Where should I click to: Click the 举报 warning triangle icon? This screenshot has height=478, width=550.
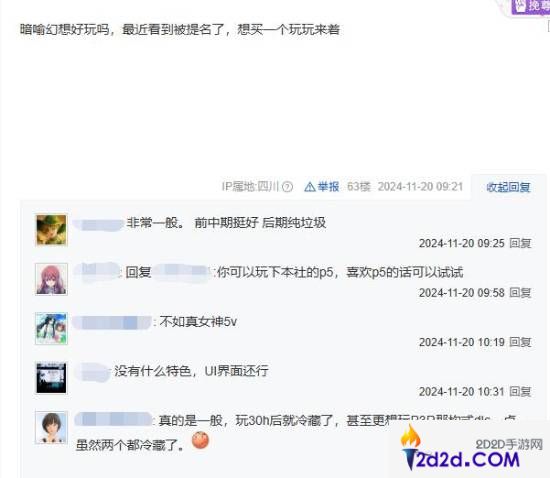coord(310,187)
